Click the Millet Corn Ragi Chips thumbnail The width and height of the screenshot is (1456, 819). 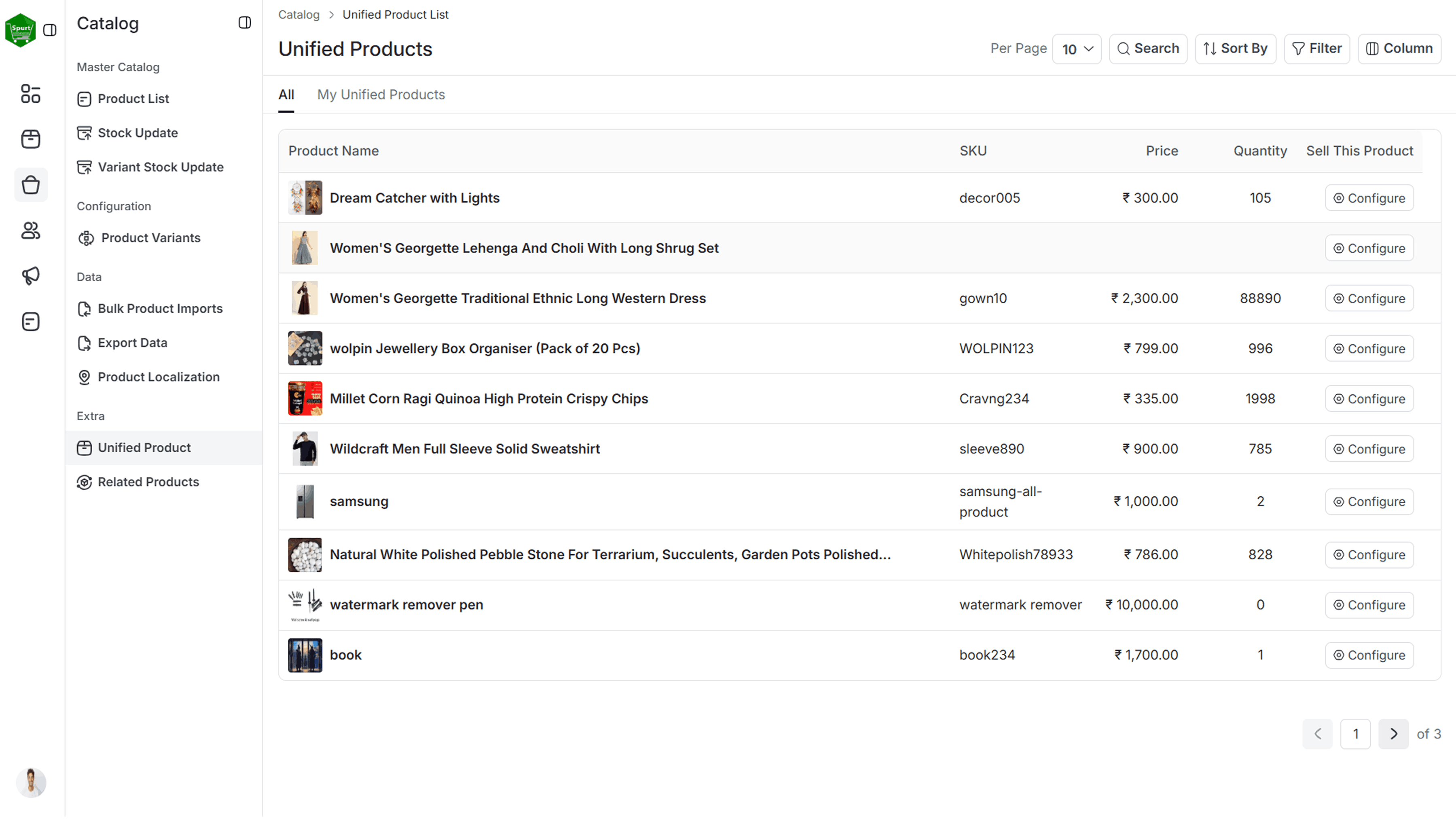coord(305,399)
